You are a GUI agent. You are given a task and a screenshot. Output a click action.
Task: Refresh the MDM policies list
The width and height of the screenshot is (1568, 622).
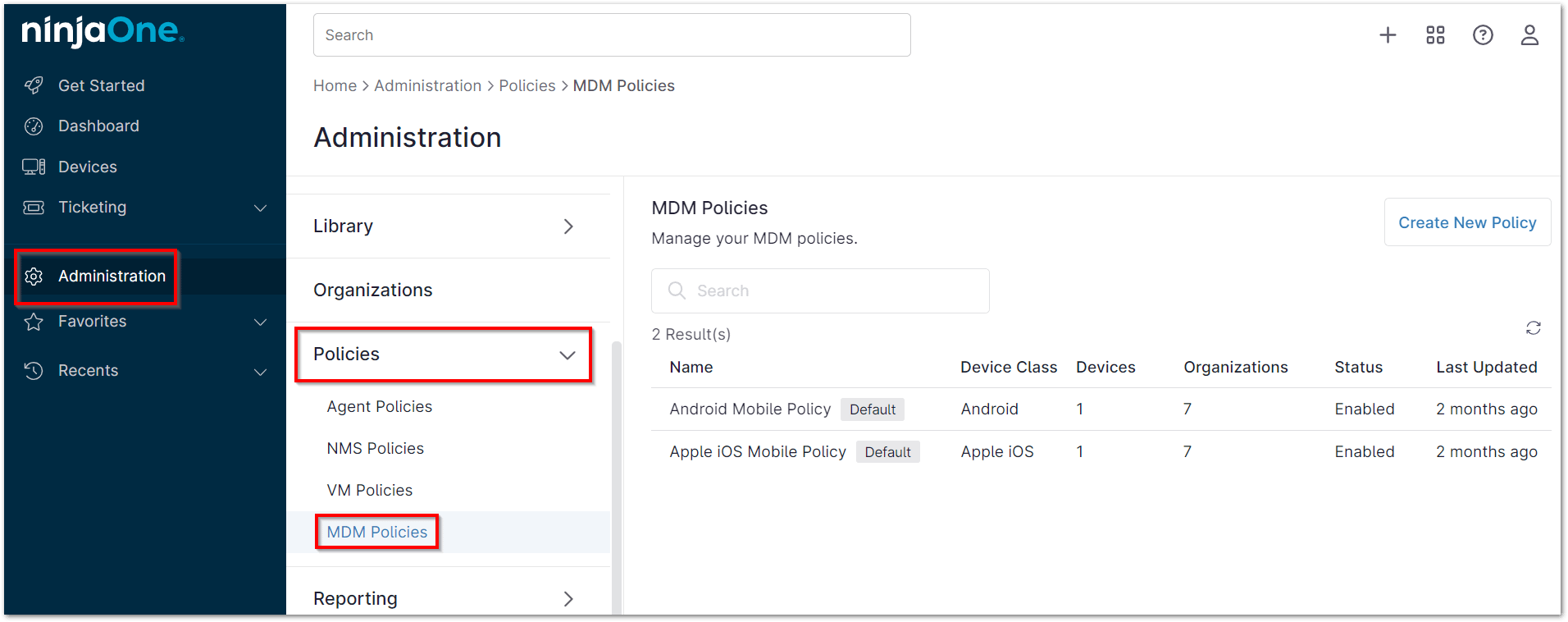click(x=1534, y=327)
